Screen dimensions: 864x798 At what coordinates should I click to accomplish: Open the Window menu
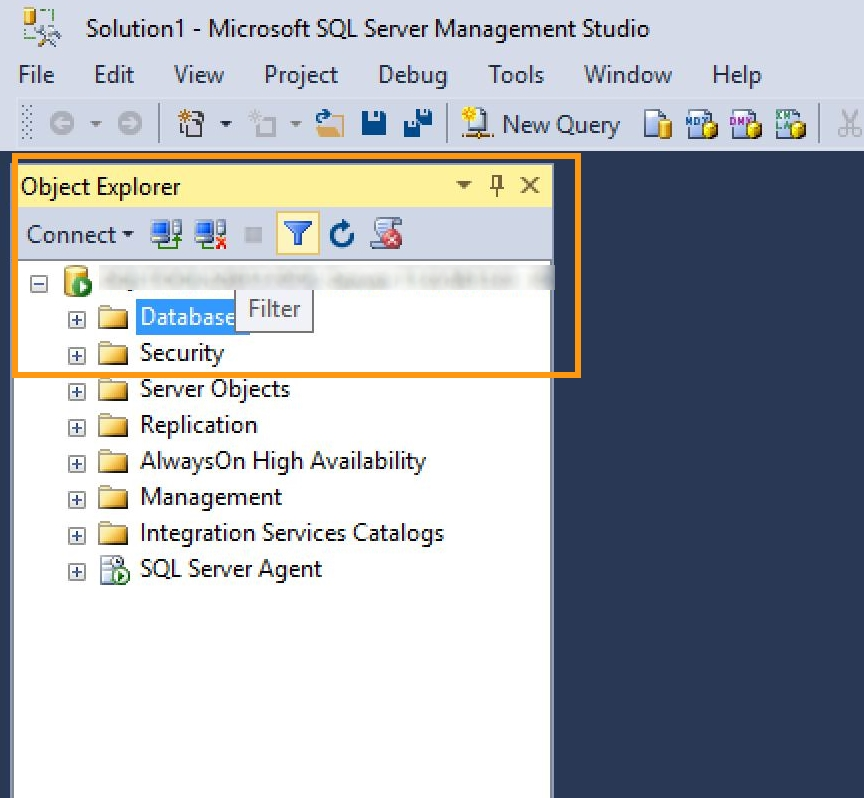click(x=628, y=74)
